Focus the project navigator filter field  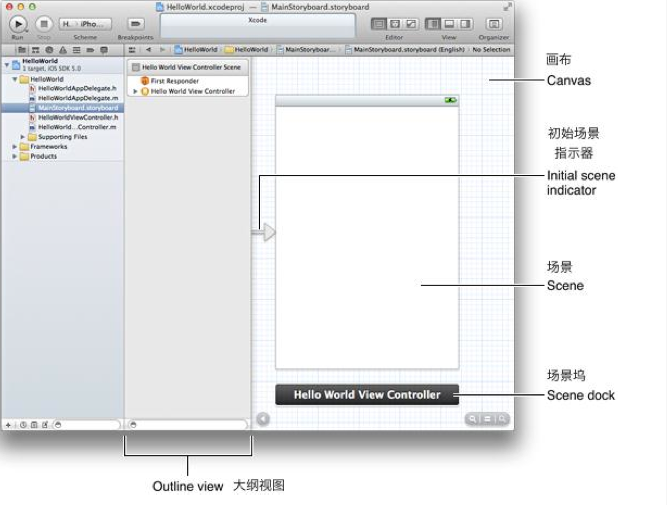87,425
